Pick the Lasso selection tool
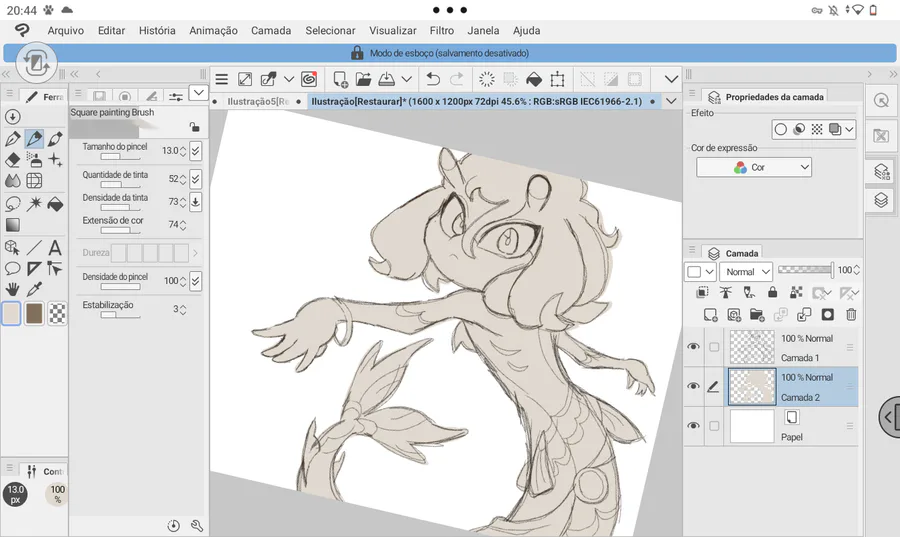 13,204
